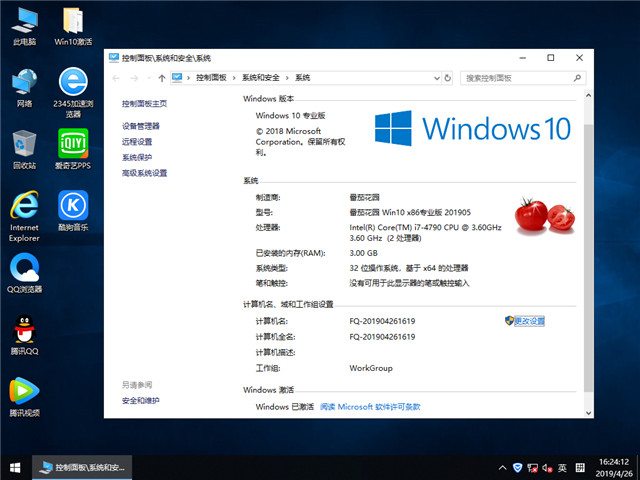Switch the 英 input language indicator
This screenshot has width=640, height=480.
click(x=562, y=468)
